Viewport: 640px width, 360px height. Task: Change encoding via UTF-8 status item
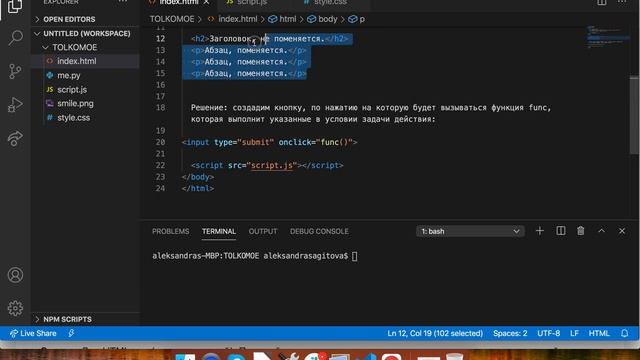549,333
